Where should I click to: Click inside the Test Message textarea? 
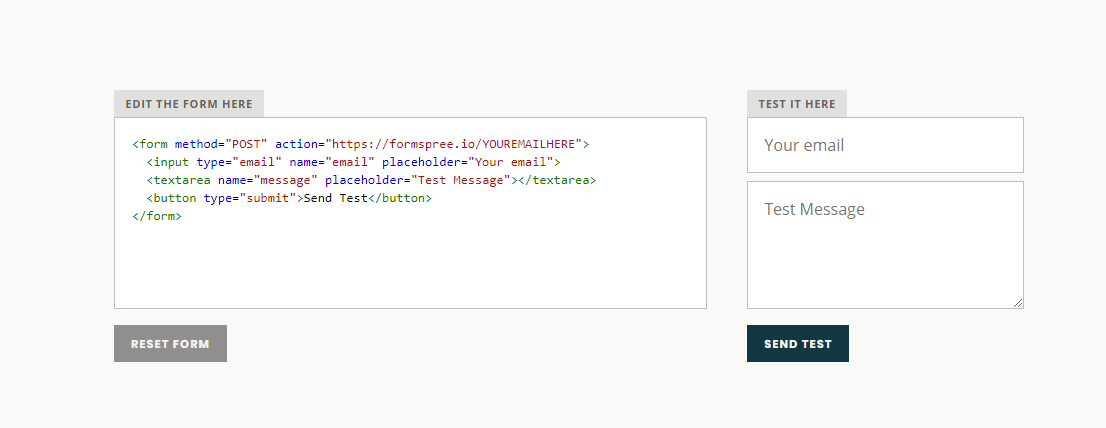(x=884, y=245)
